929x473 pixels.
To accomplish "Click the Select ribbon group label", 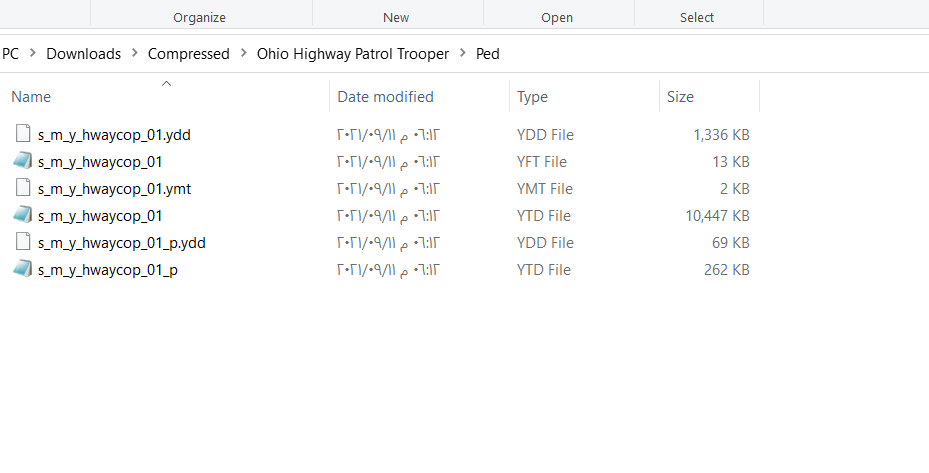I will (697, 17).
